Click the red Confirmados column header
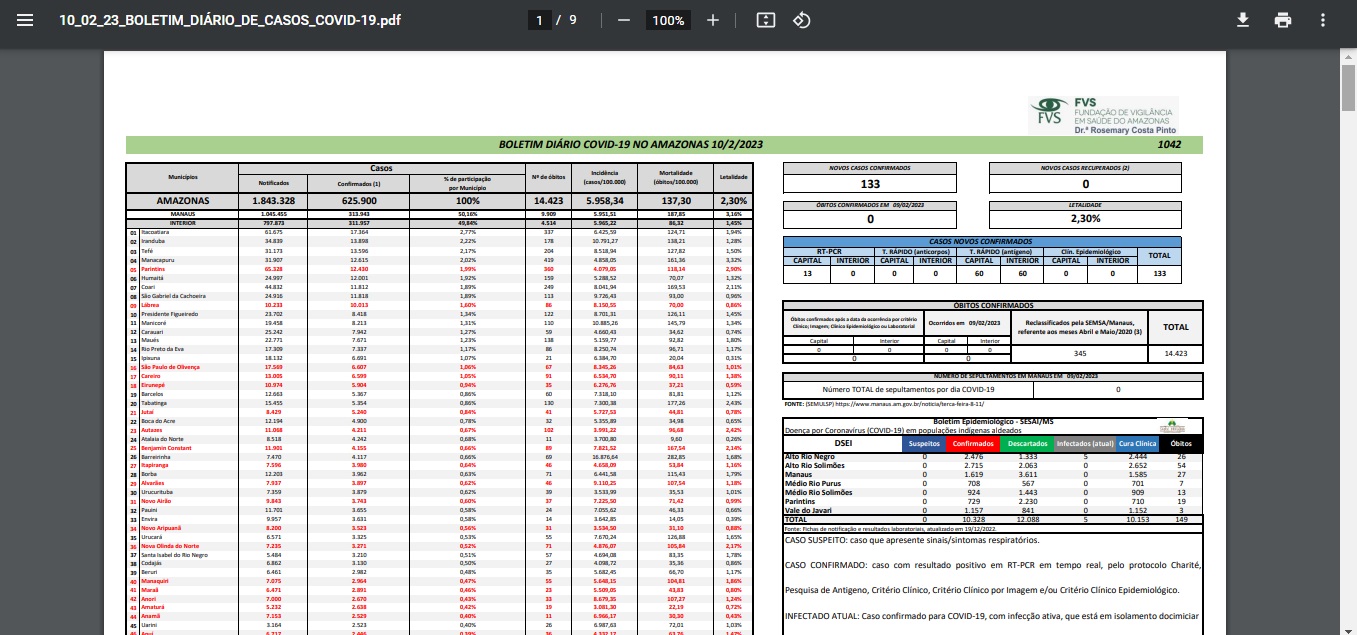1357x635 pixels. tap(972, 443)
